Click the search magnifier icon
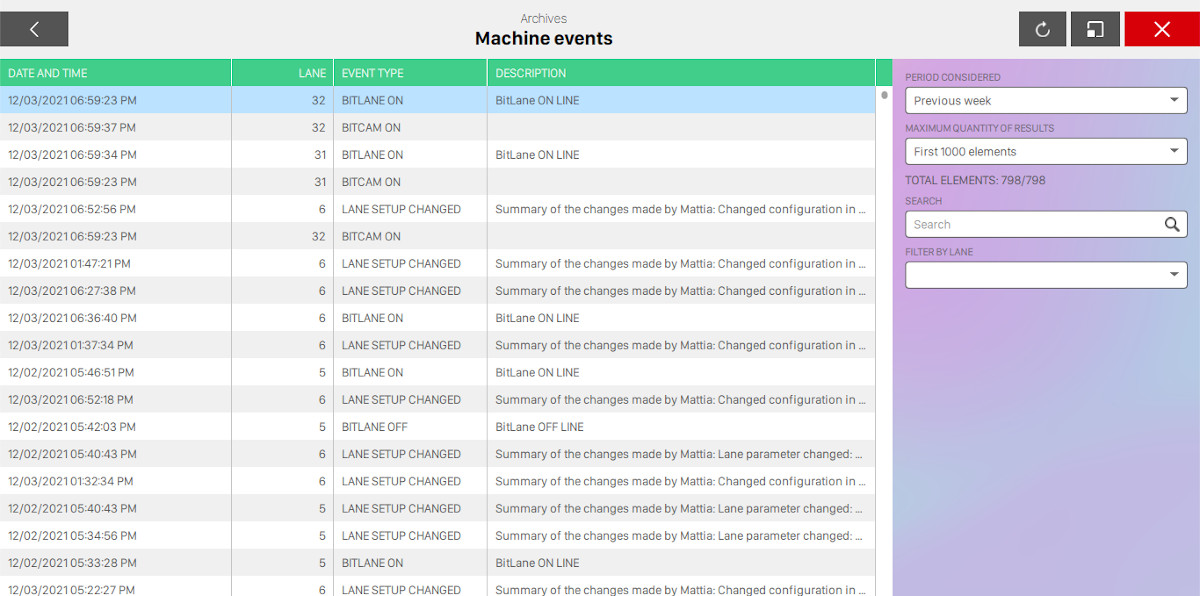 pyautogui.click(x=1172, y=225)
